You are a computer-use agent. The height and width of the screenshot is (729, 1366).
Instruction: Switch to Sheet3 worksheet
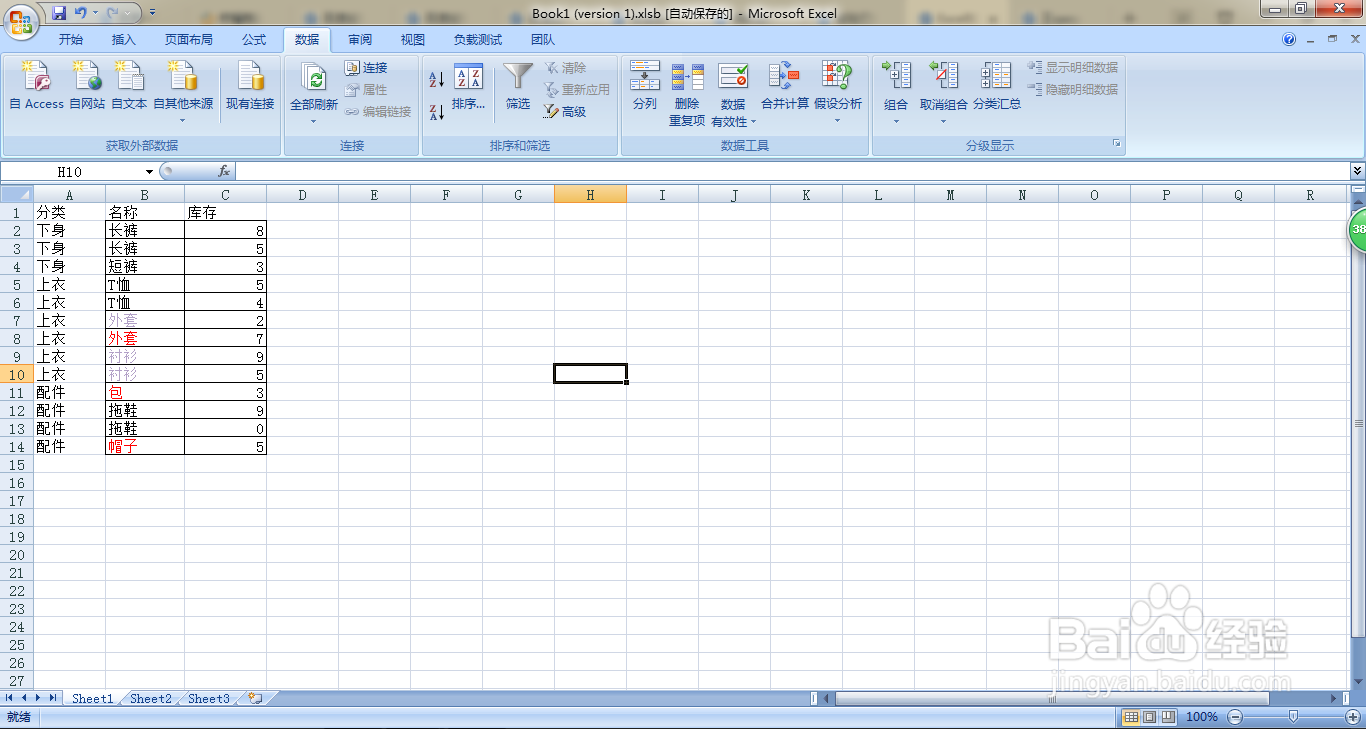(x=209, y=699)
